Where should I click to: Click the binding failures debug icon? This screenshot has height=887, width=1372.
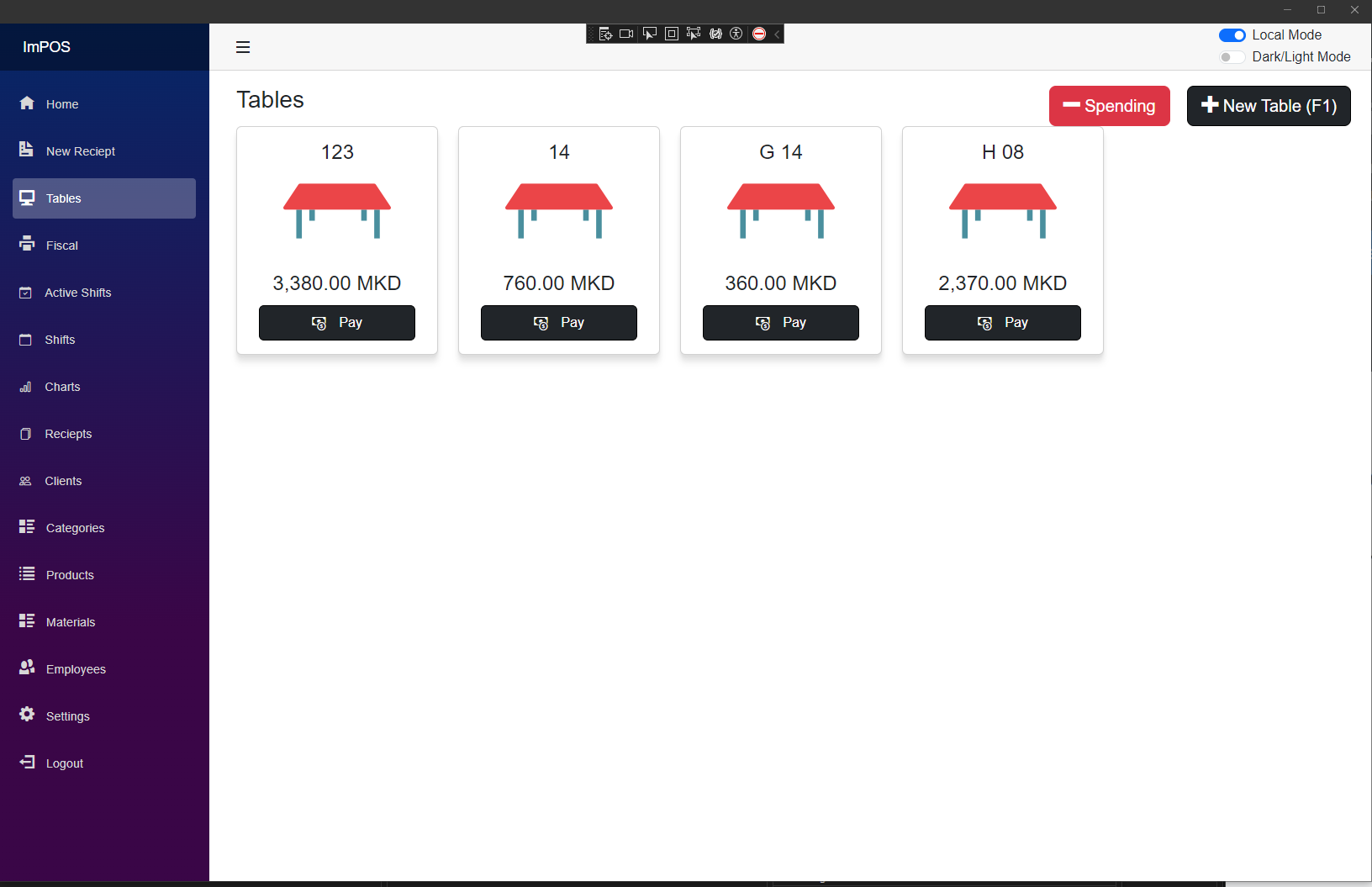point(715,34)
